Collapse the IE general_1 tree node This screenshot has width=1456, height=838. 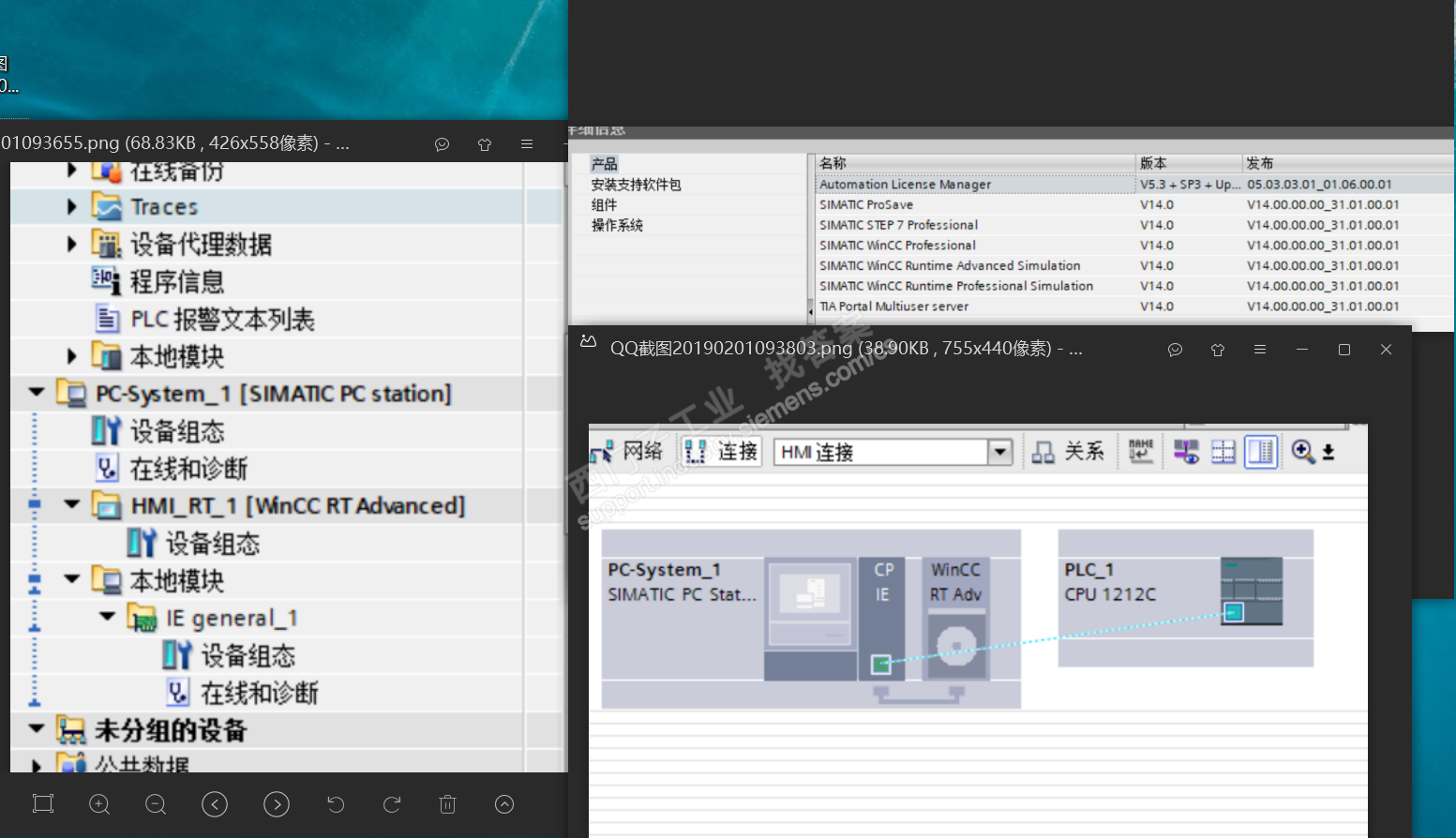pyautogui.click(x=107, y=617)
